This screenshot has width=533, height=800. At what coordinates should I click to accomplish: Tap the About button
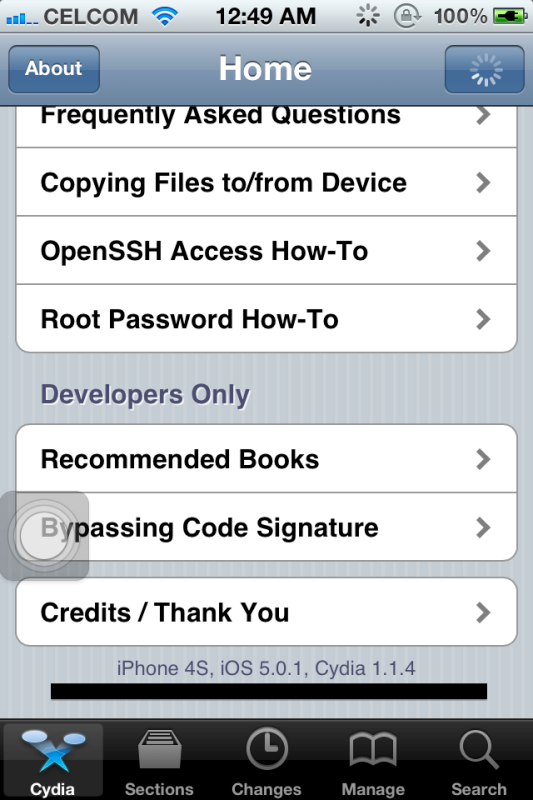pos(54,69)
